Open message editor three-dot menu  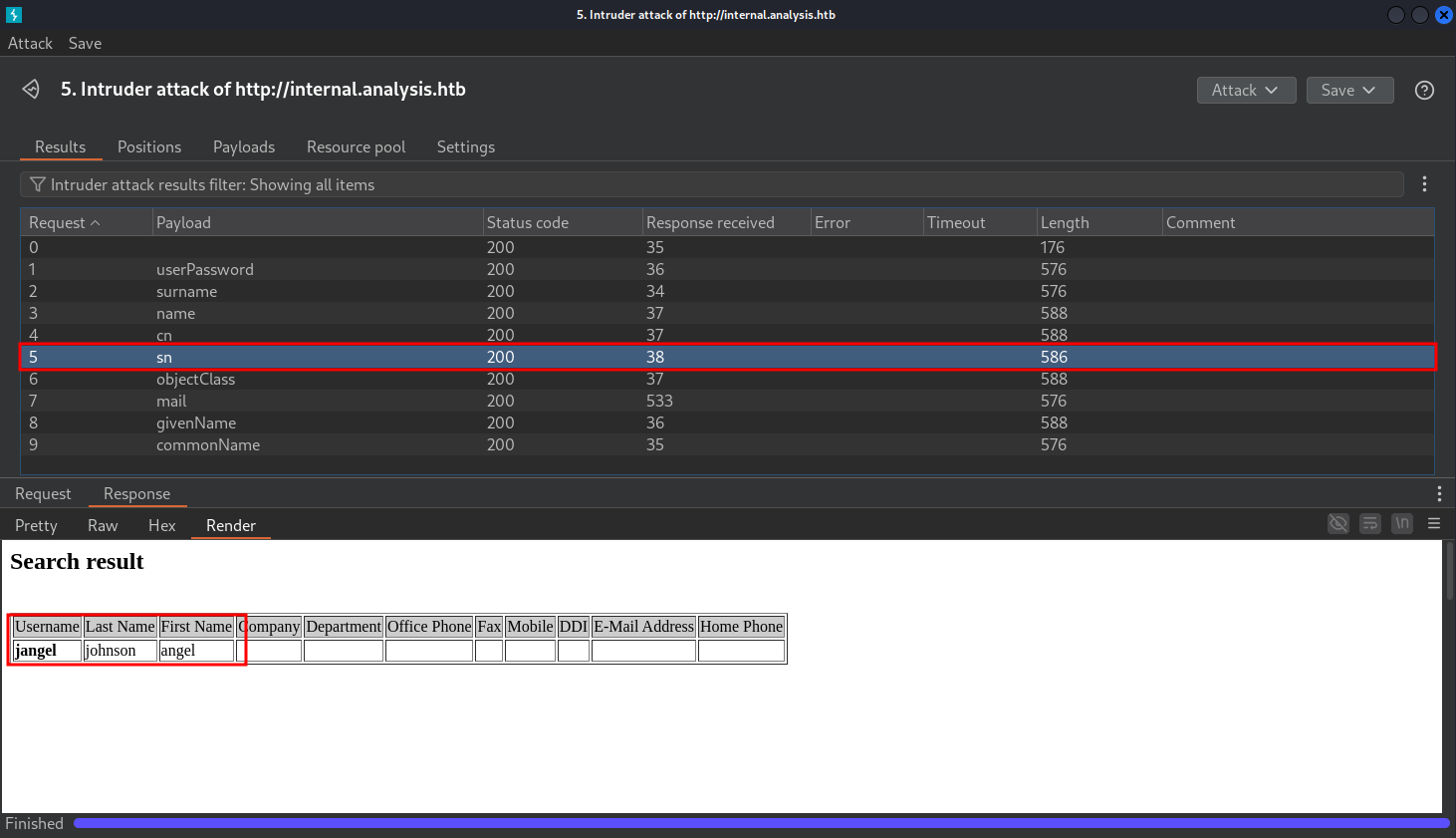(1438, 494)
